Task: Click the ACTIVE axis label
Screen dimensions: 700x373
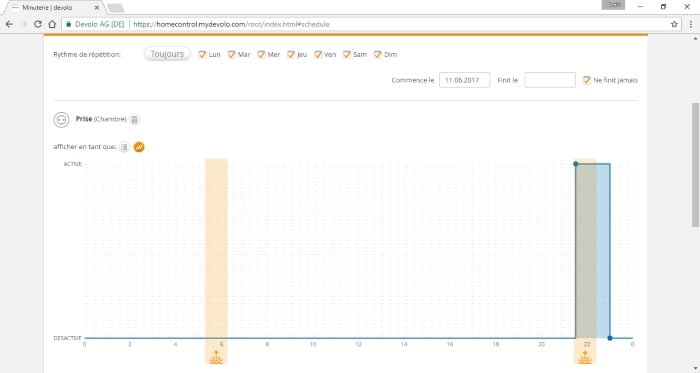Action: tap(73, 164)
